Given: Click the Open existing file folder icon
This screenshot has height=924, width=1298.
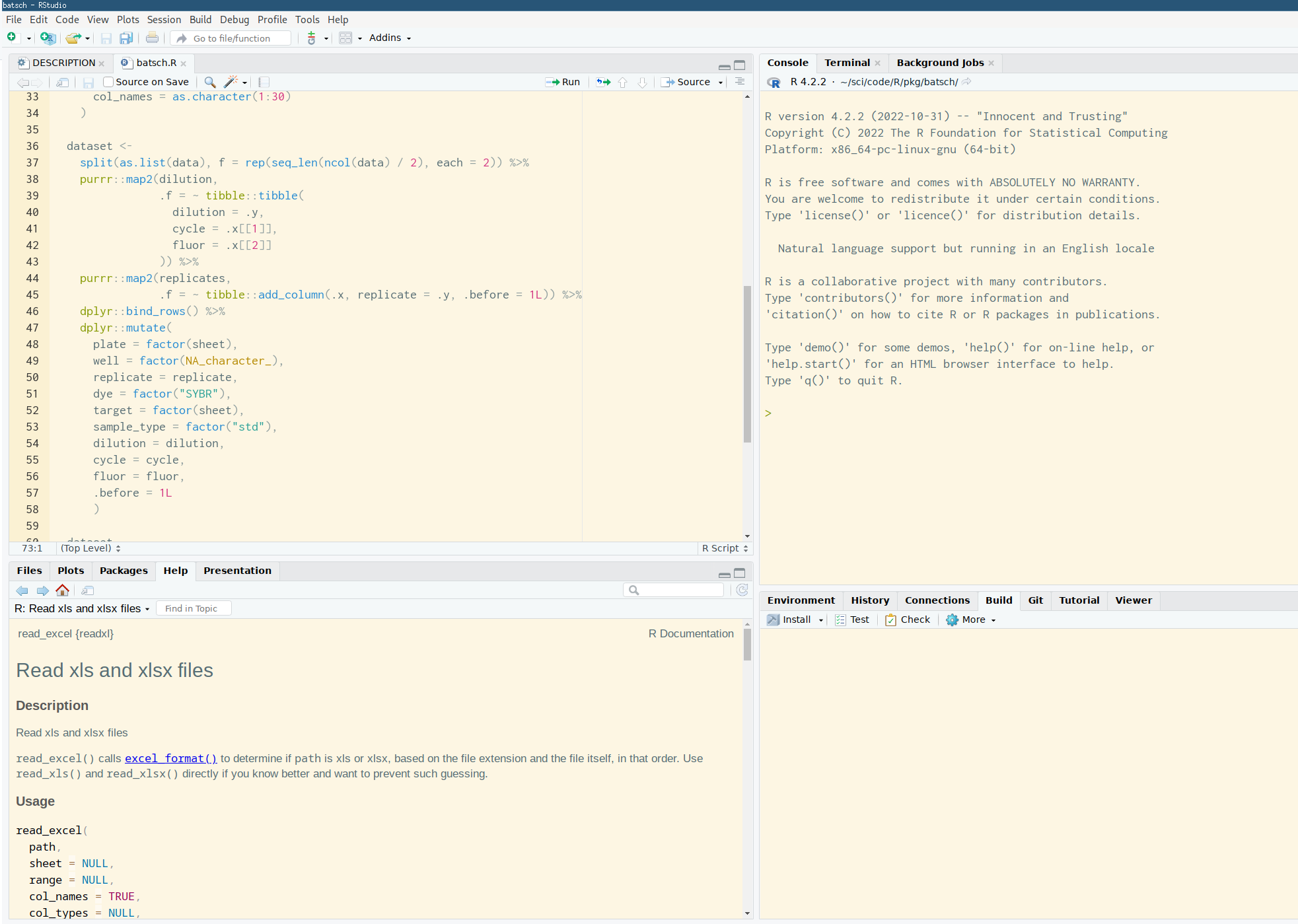Looking at the screenshot, I should tap(73, 38).
